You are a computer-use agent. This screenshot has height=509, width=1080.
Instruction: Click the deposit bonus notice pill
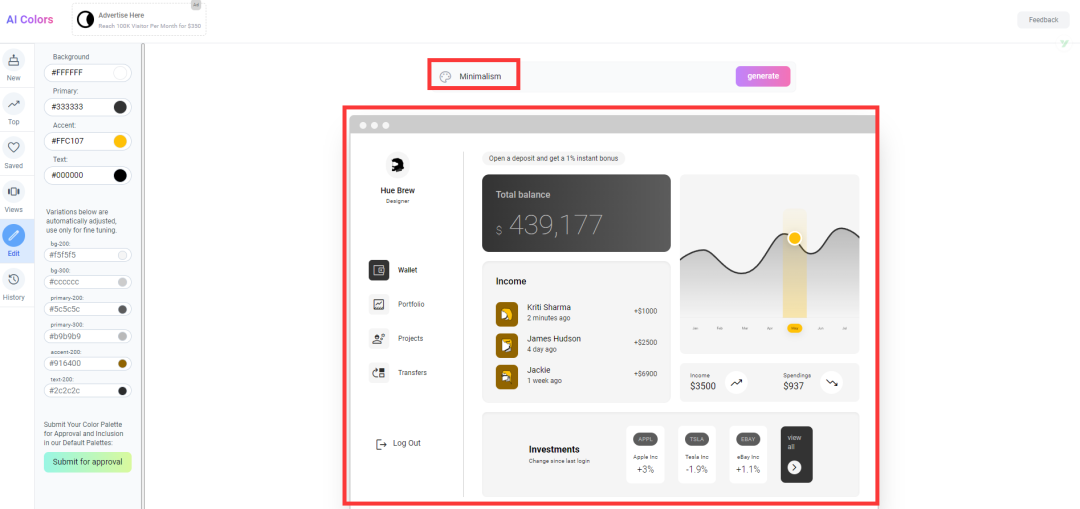(554, 158)
